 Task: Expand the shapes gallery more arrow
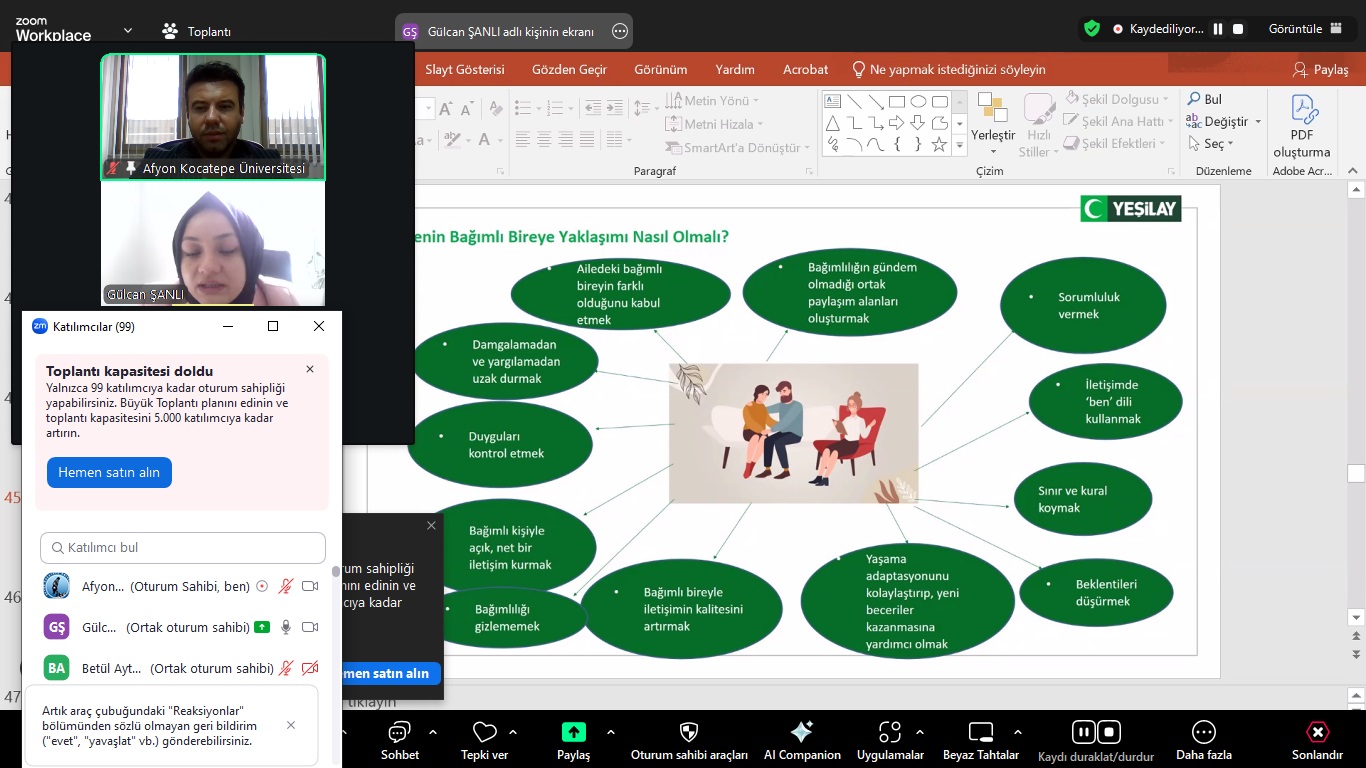pyautogui.click(x=960, y=145)
